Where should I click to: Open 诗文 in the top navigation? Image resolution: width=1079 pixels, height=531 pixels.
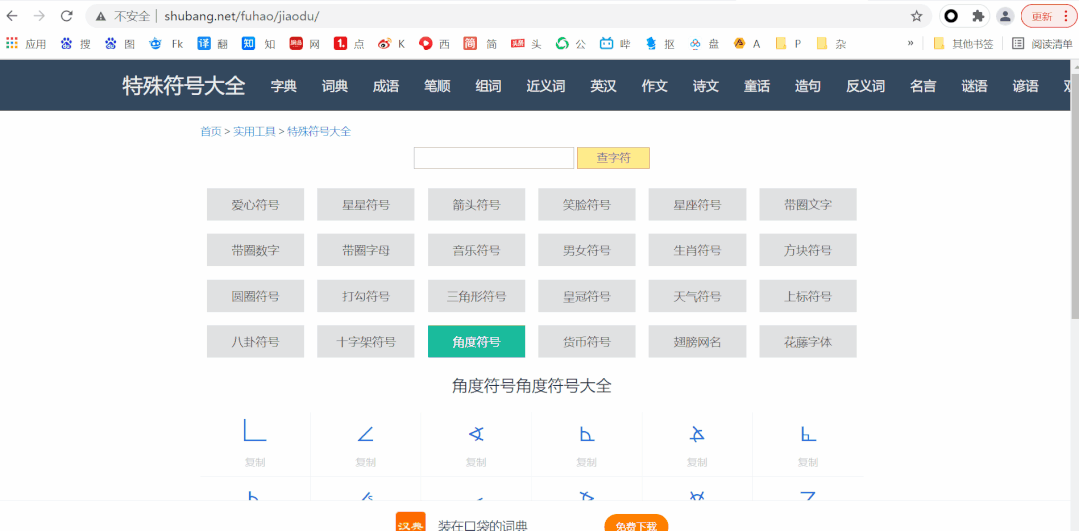706,86
